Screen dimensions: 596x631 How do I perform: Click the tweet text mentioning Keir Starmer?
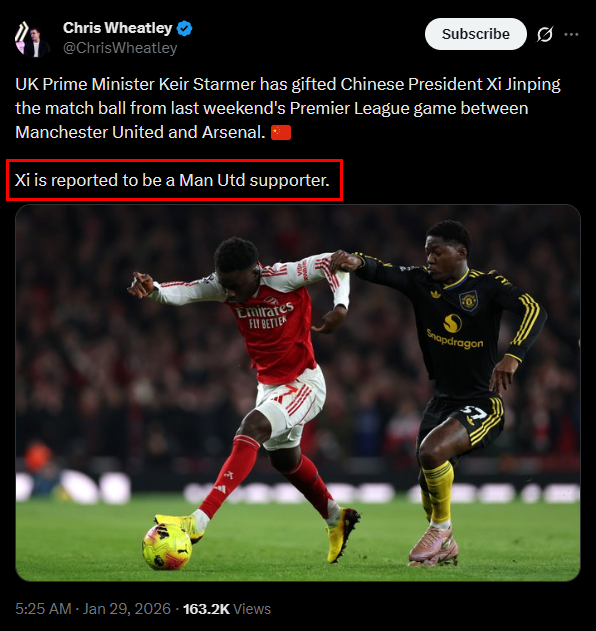coord(287,108)
